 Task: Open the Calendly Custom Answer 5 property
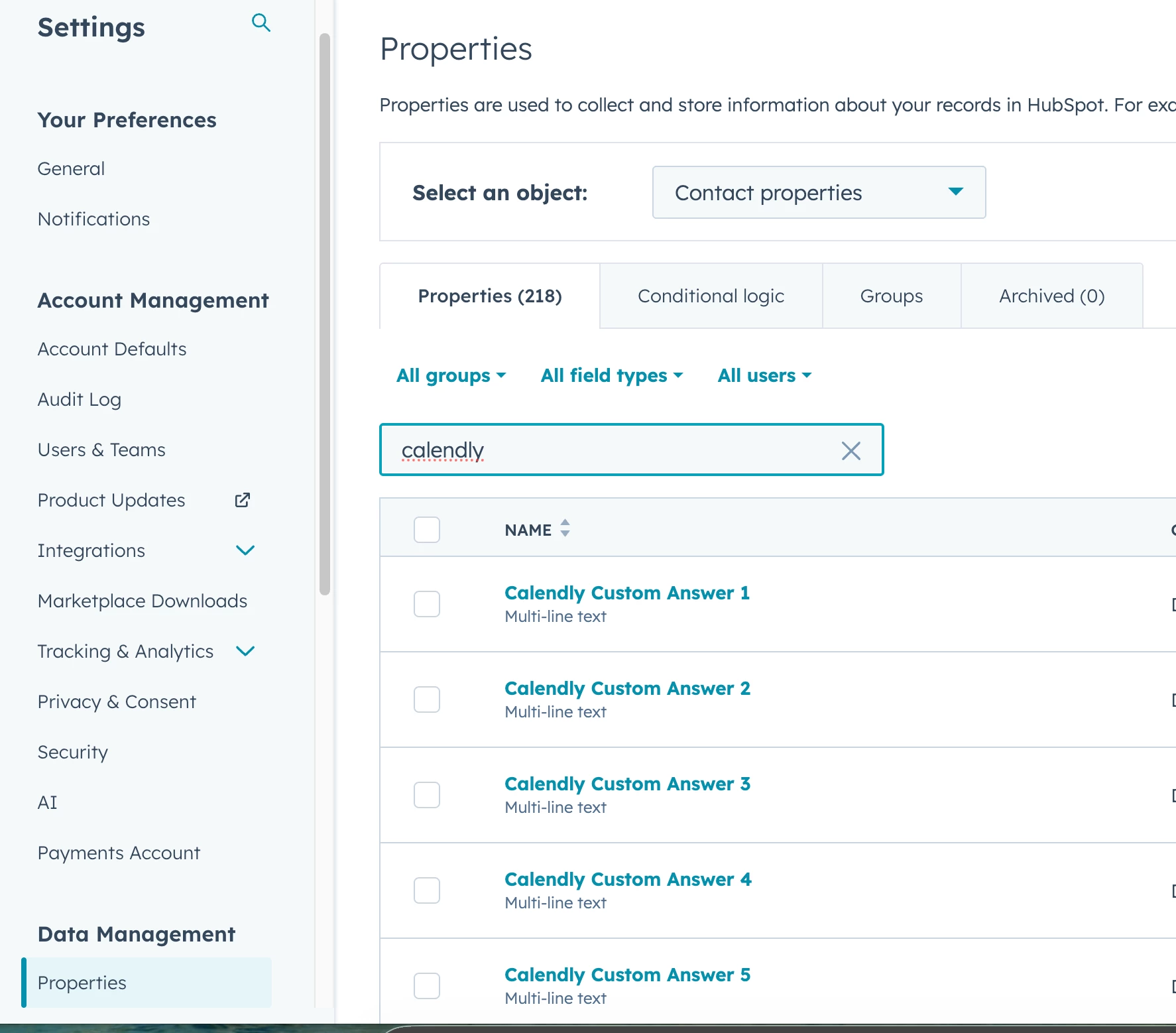(627, 975)
